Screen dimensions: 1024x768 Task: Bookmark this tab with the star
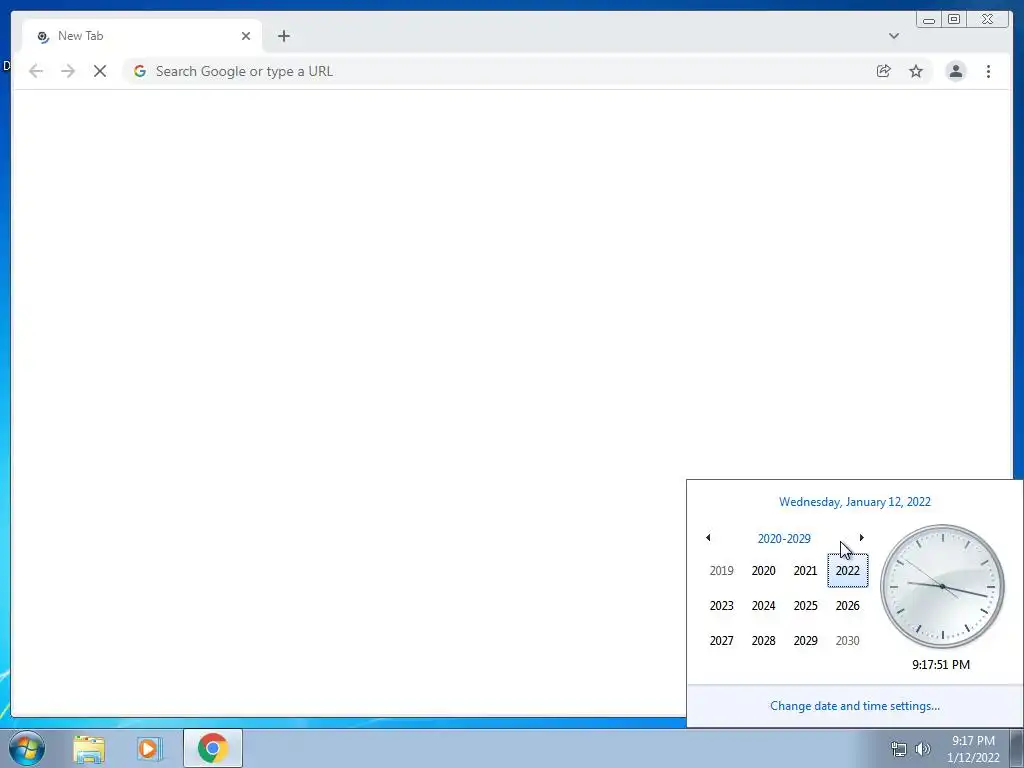point(916,71)
